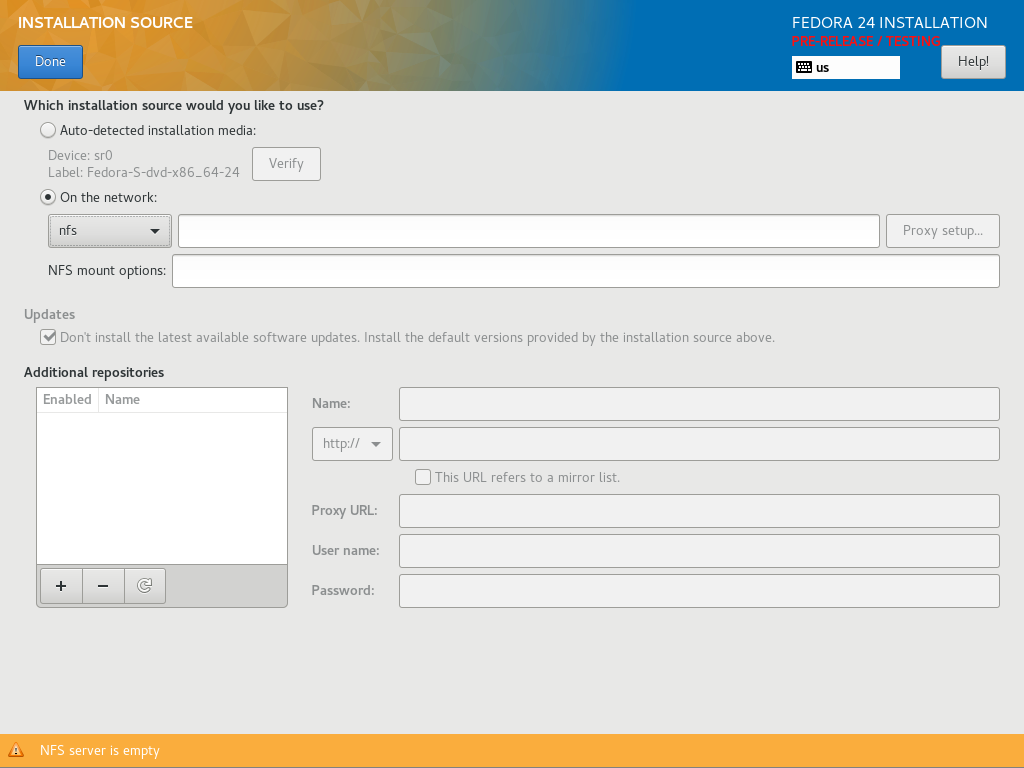Click the us keyboard layout indicator

(846, 67)
